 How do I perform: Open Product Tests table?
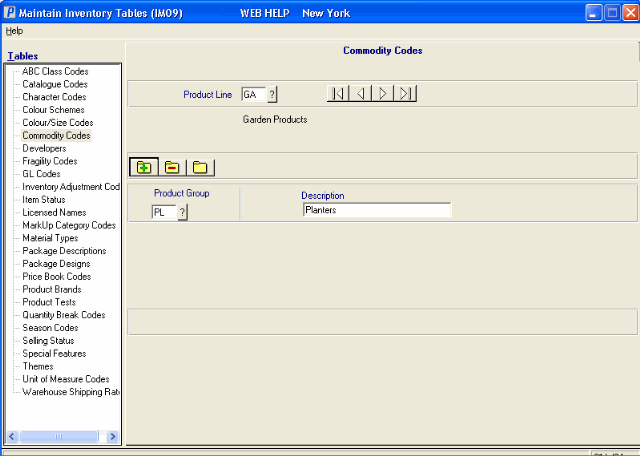49,302
